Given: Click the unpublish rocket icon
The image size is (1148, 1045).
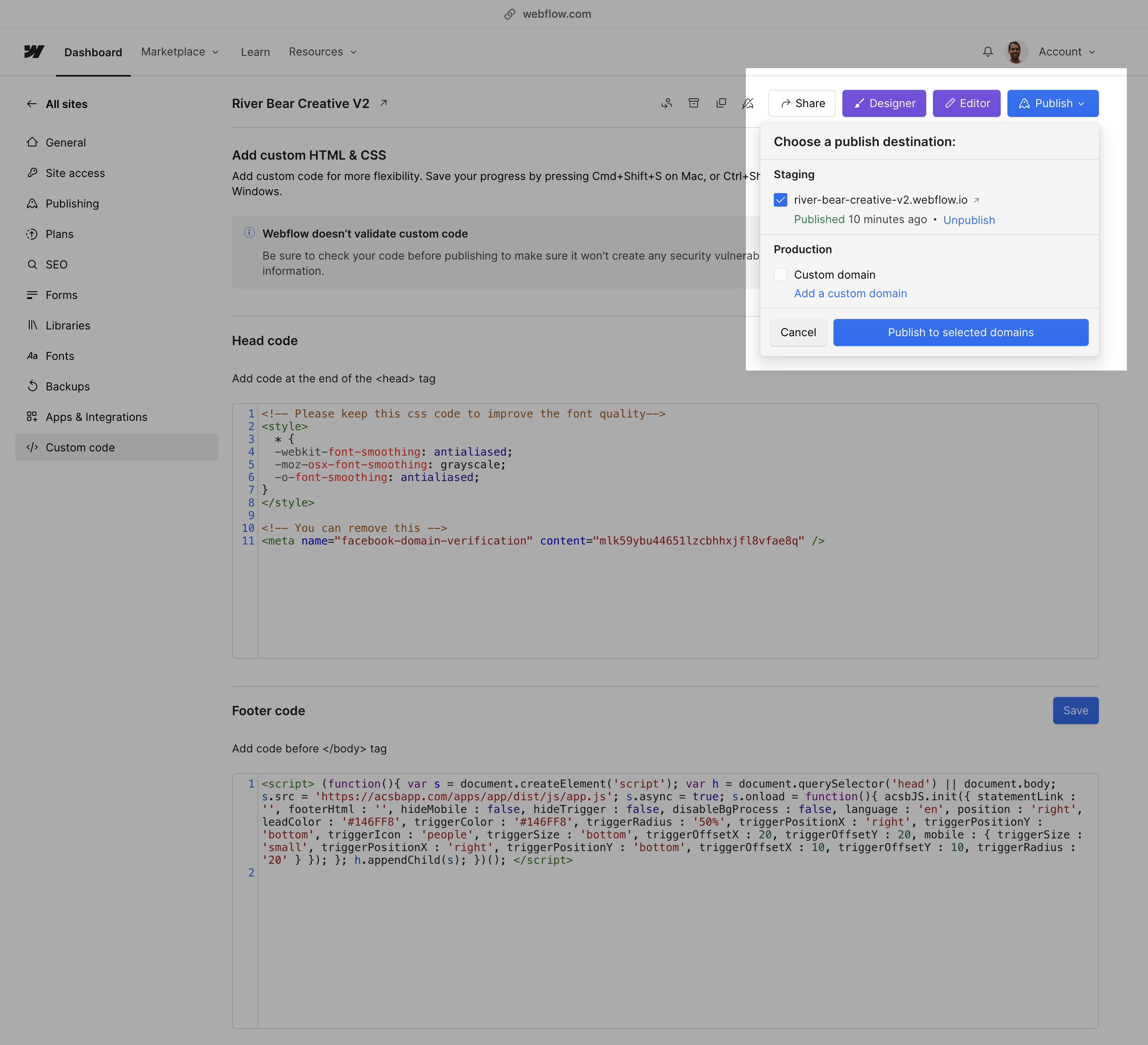Looking at the screenshot, I should coord(748,103).
